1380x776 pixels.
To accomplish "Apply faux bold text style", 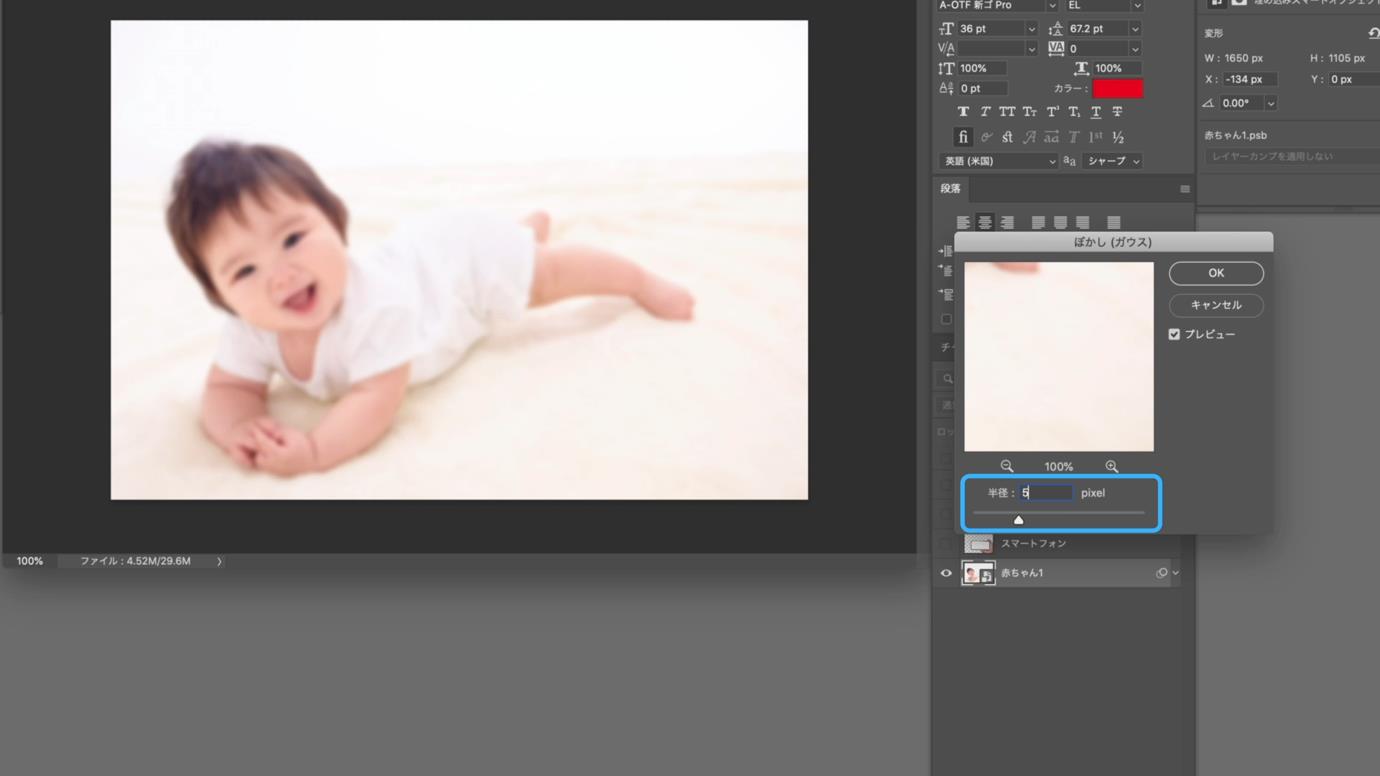I will 963,112.
